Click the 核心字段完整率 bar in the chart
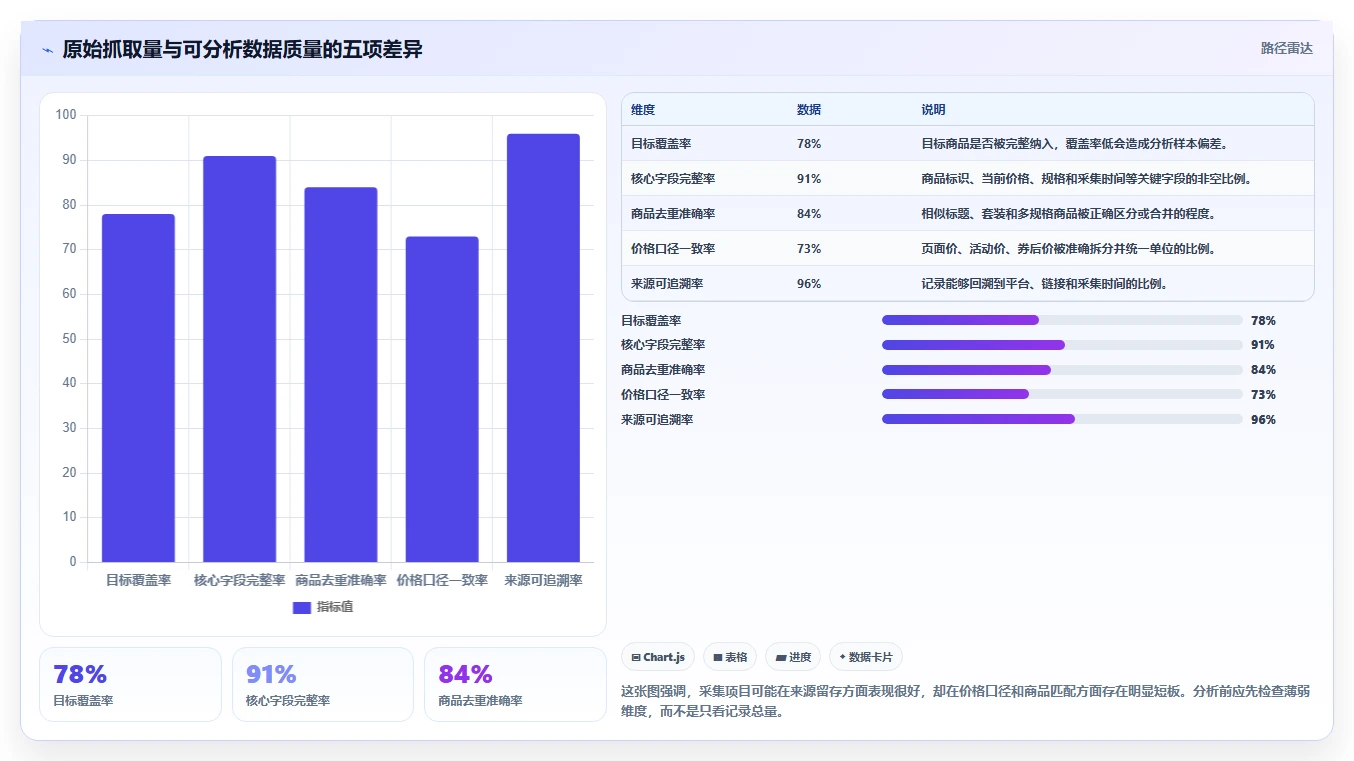Viewport: 1354px width, 761px height. coord(239,359)
